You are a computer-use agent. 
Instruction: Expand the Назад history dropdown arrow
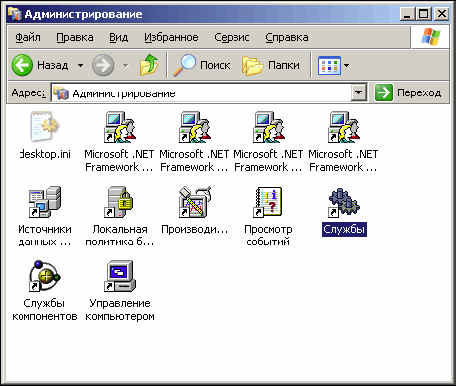pyautogui.click(x=80, y=65)
